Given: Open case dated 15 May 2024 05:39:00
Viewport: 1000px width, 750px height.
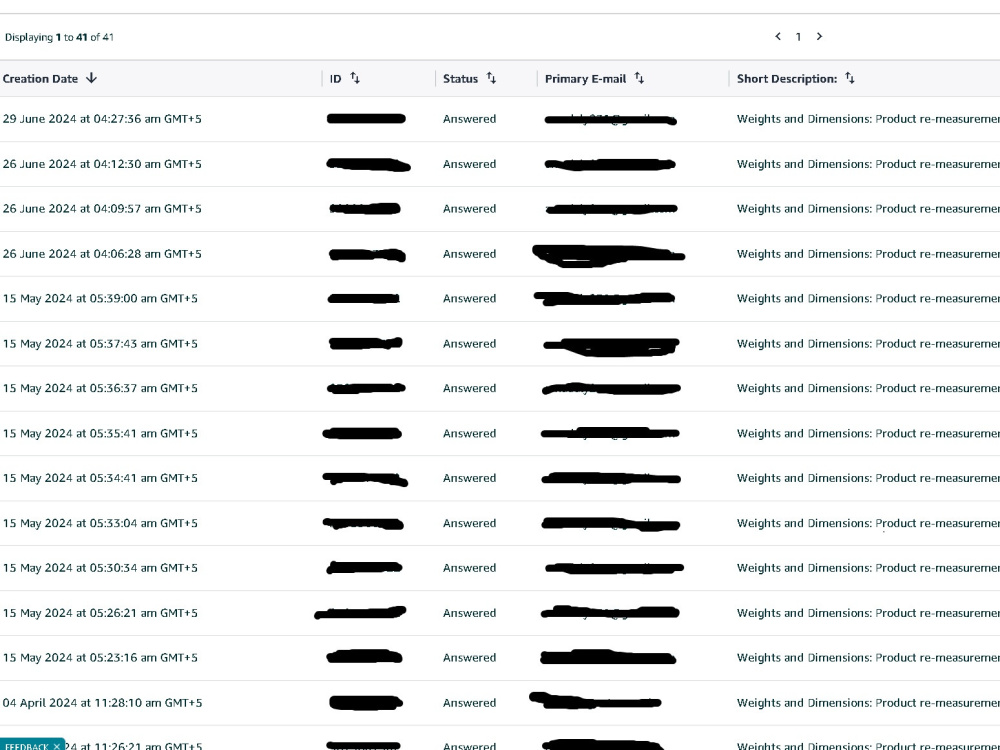Looking at the screenshot, I should pos(100,298).
